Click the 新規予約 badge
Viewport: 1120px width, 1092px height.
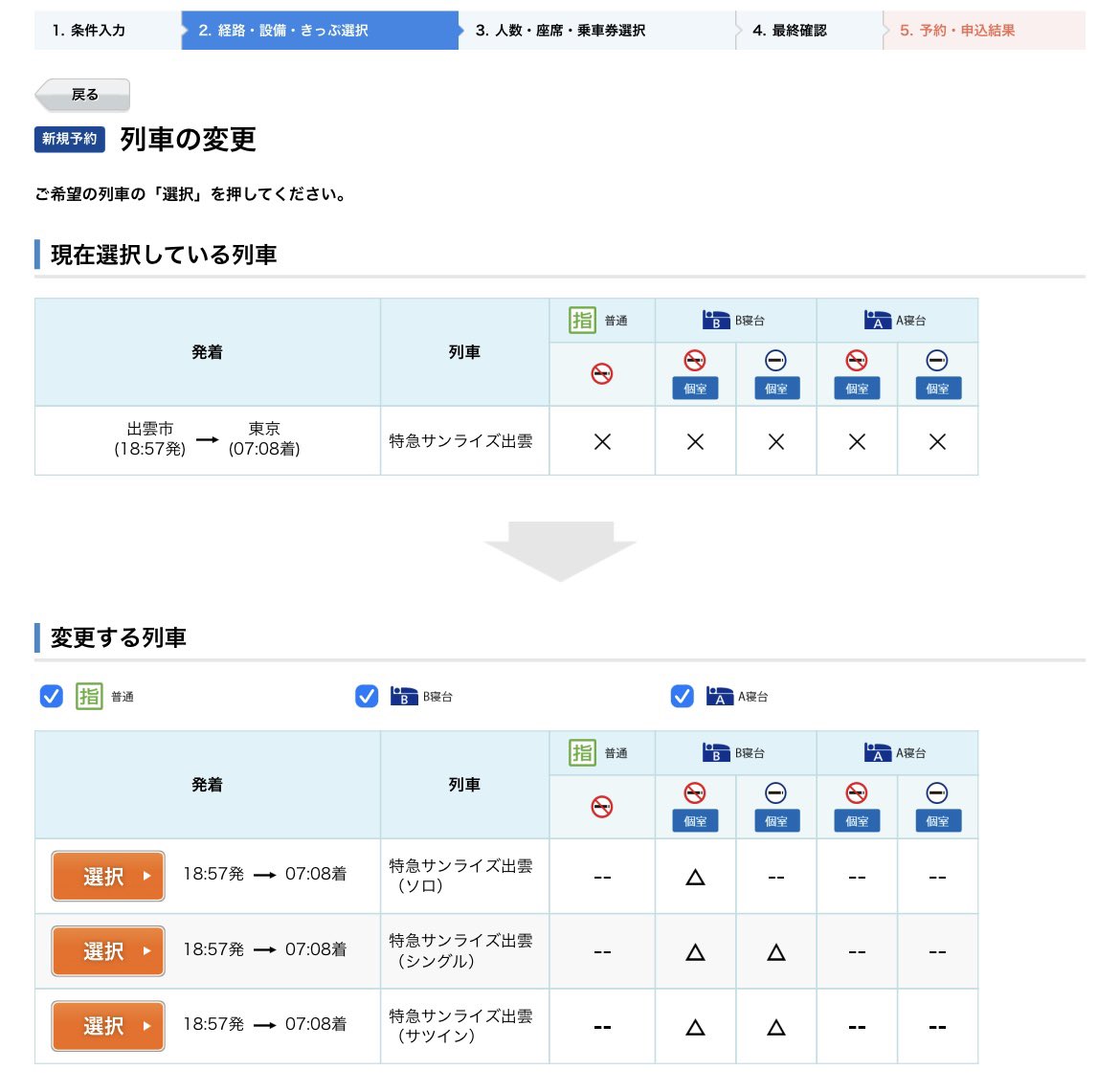point(69,139)
